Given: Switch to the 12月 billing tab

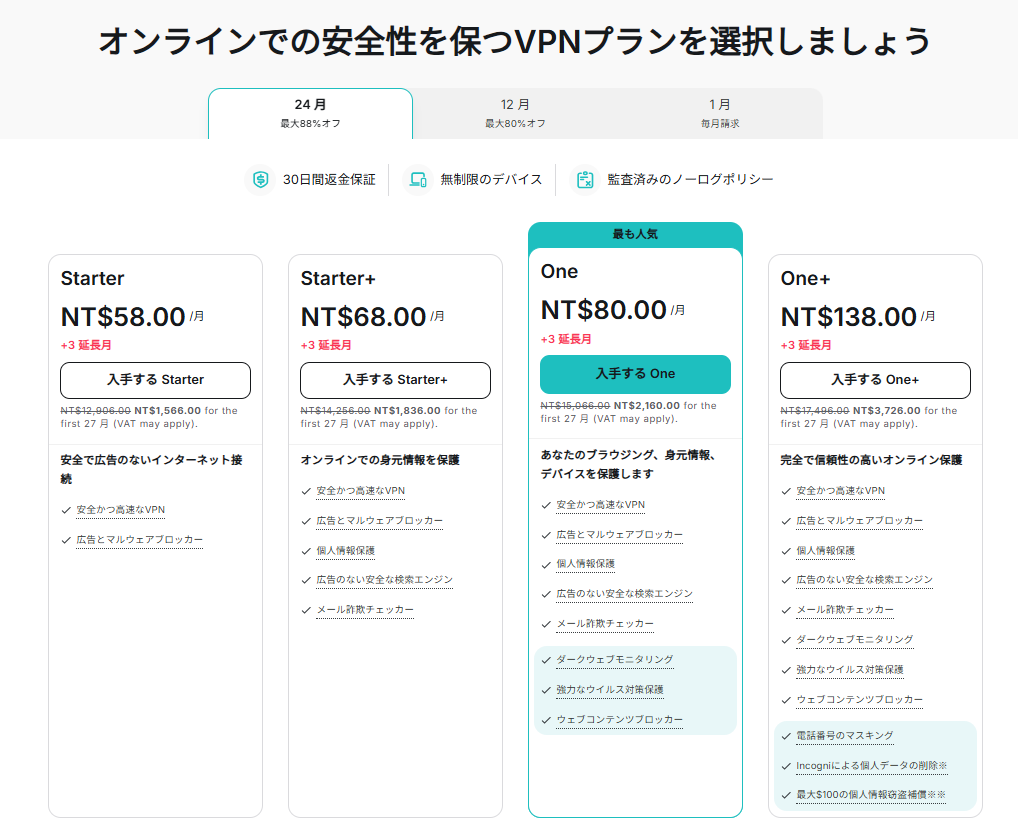Looking at the screenshot, I should coord(515,113).
